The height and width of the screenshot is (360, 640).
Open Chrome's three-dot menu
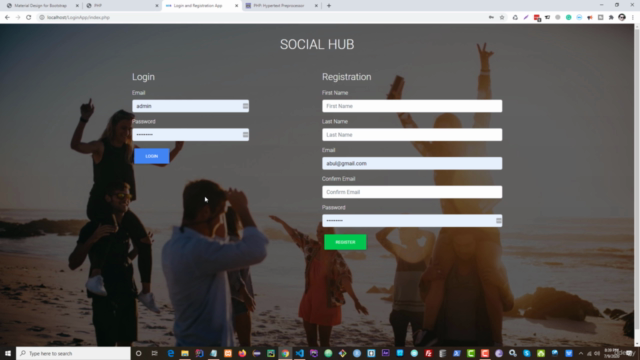tap(633, 18)
